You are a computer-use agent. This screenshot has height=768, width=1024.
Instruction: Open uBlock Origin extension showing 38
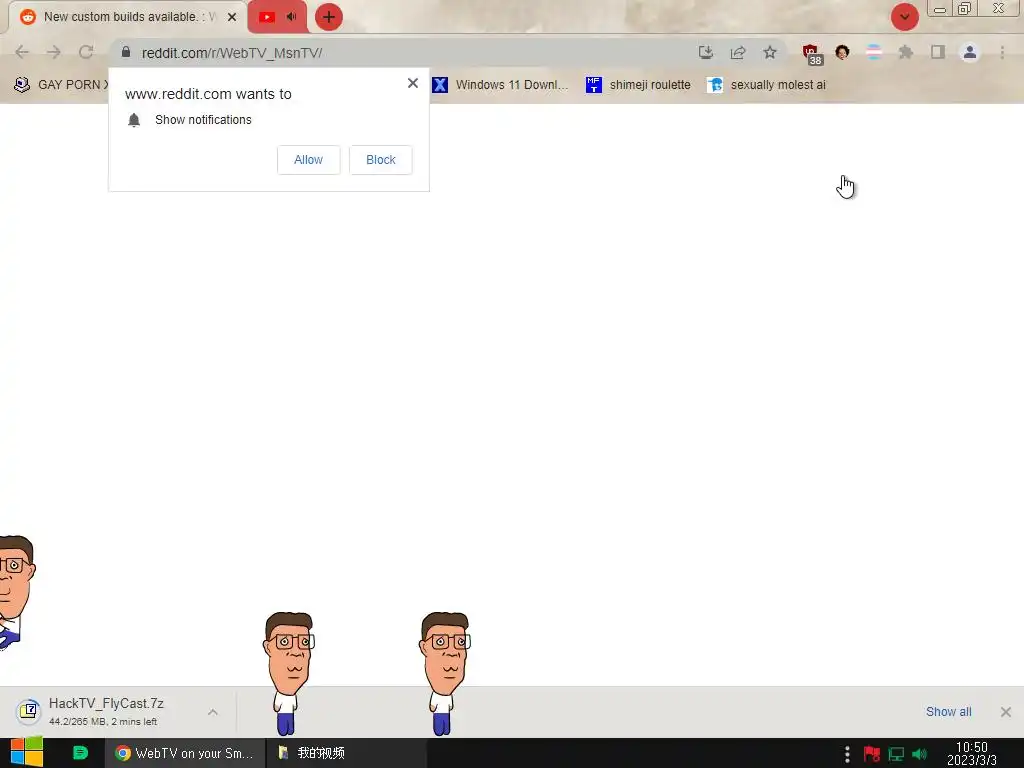click(x=812, y=54)
